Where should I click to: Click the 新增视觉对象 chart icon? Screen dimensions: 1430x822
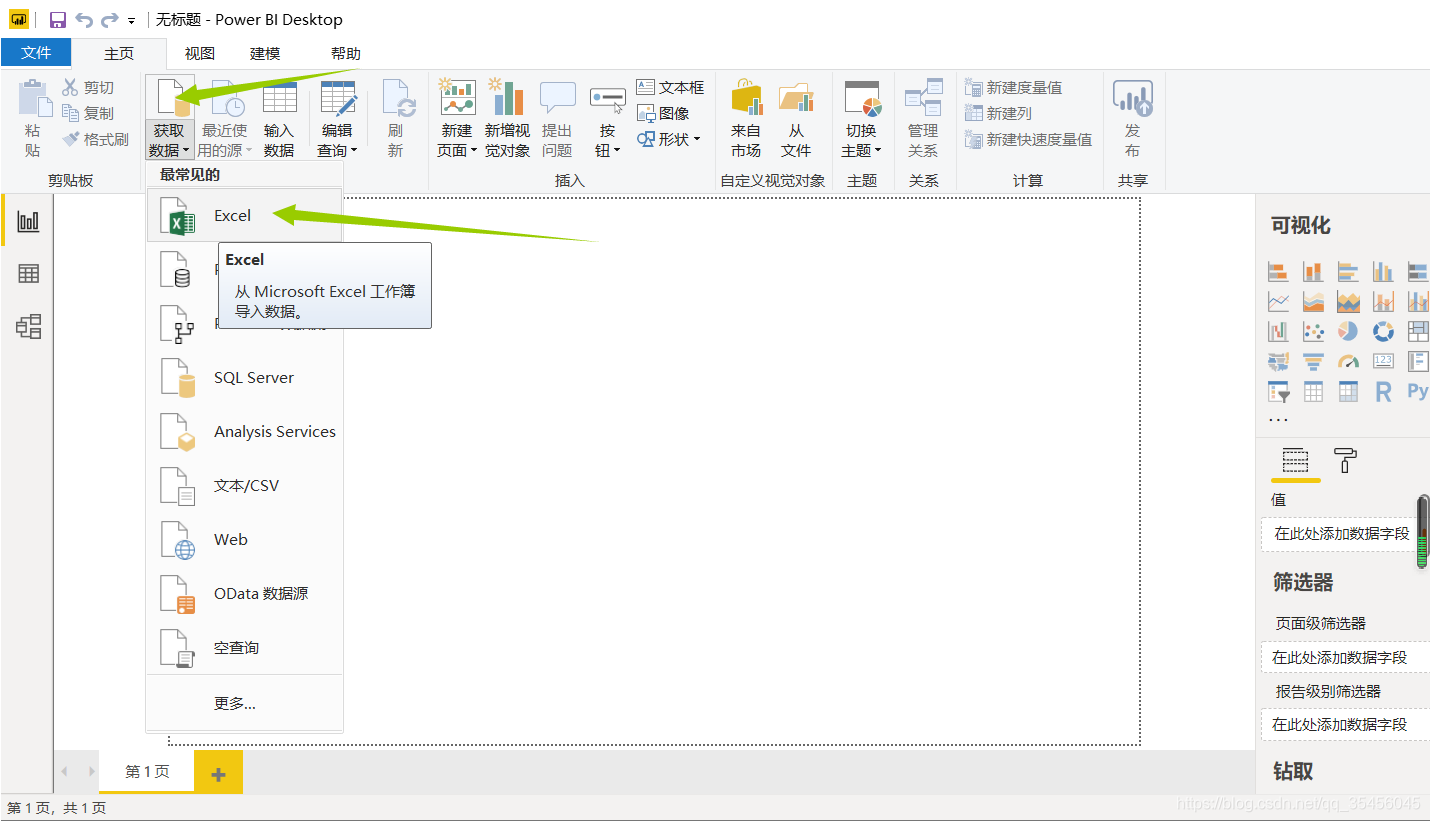[x=507, y=97]
